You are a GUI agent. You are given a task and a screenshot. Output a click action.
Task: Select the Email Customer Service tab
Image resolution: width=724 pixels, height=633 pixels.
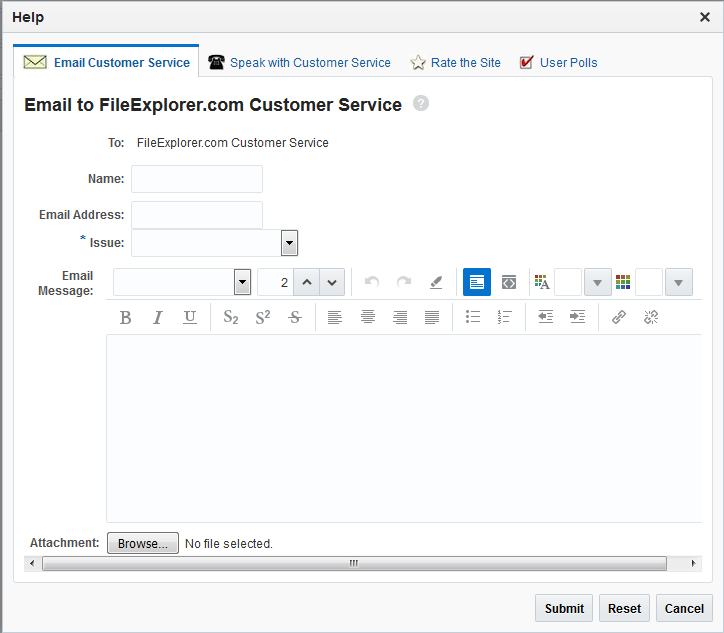[107, 62]
